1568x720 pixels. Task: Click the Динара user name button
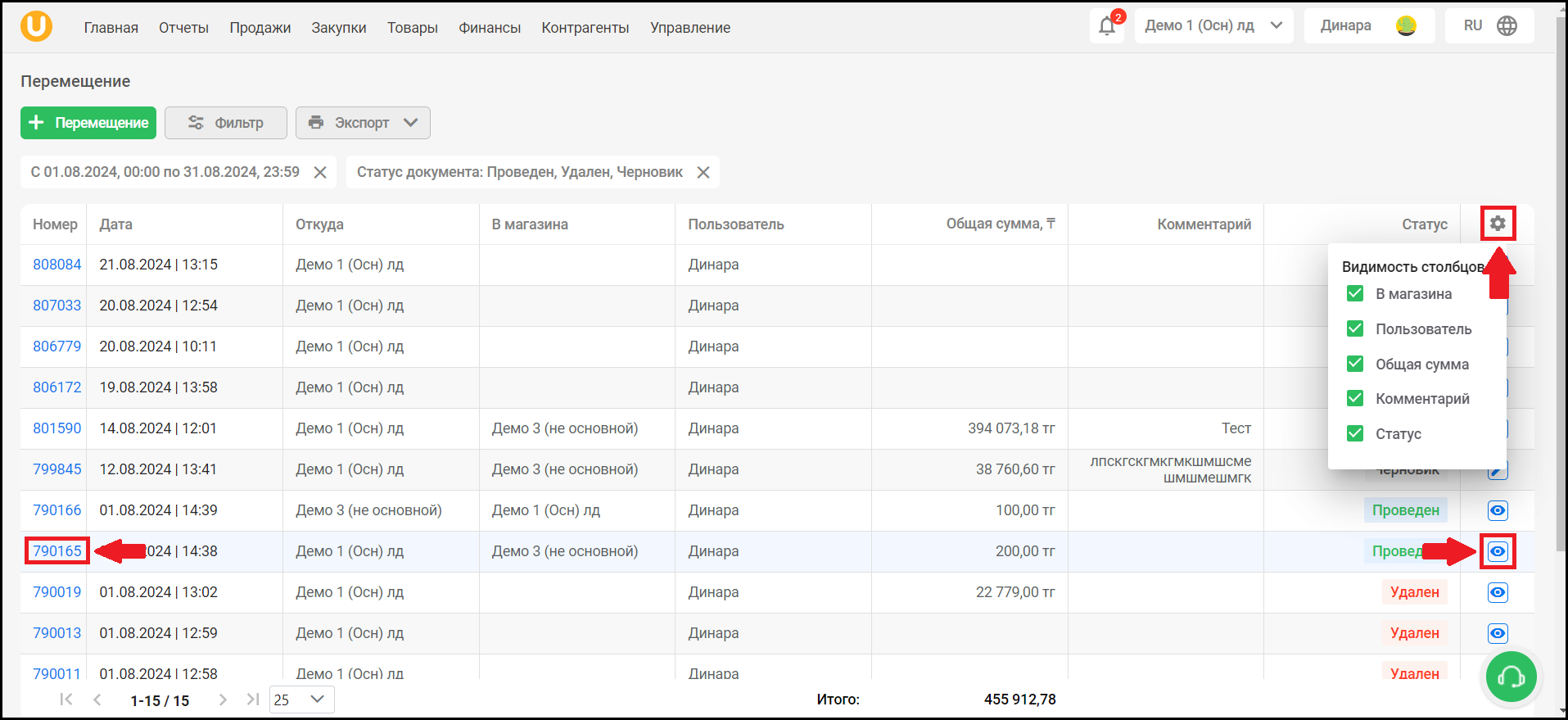tap(1369, 25)
